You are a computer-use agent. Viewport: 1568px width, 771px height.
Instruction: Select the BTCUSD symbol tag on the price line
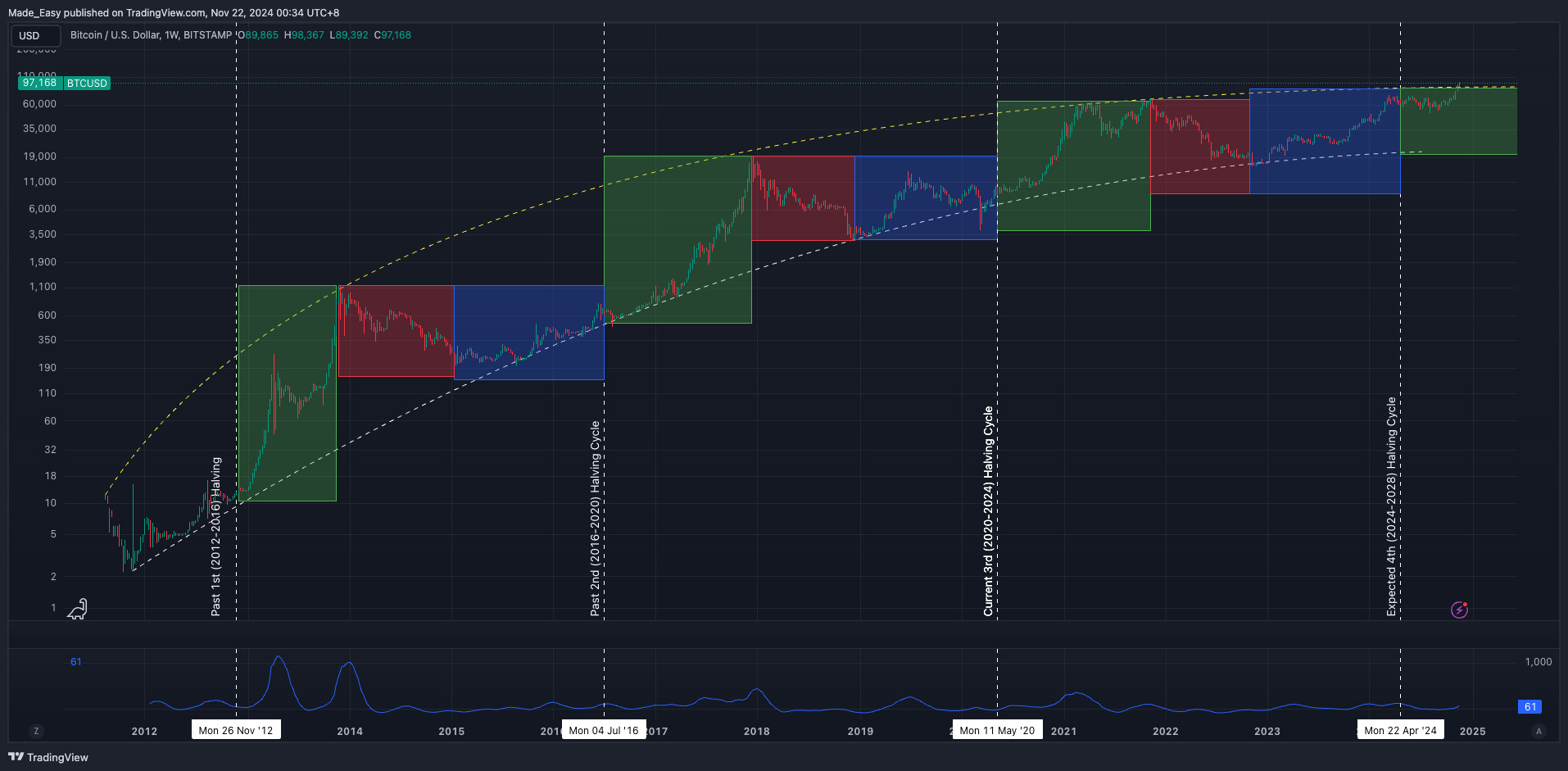[86, 83]
